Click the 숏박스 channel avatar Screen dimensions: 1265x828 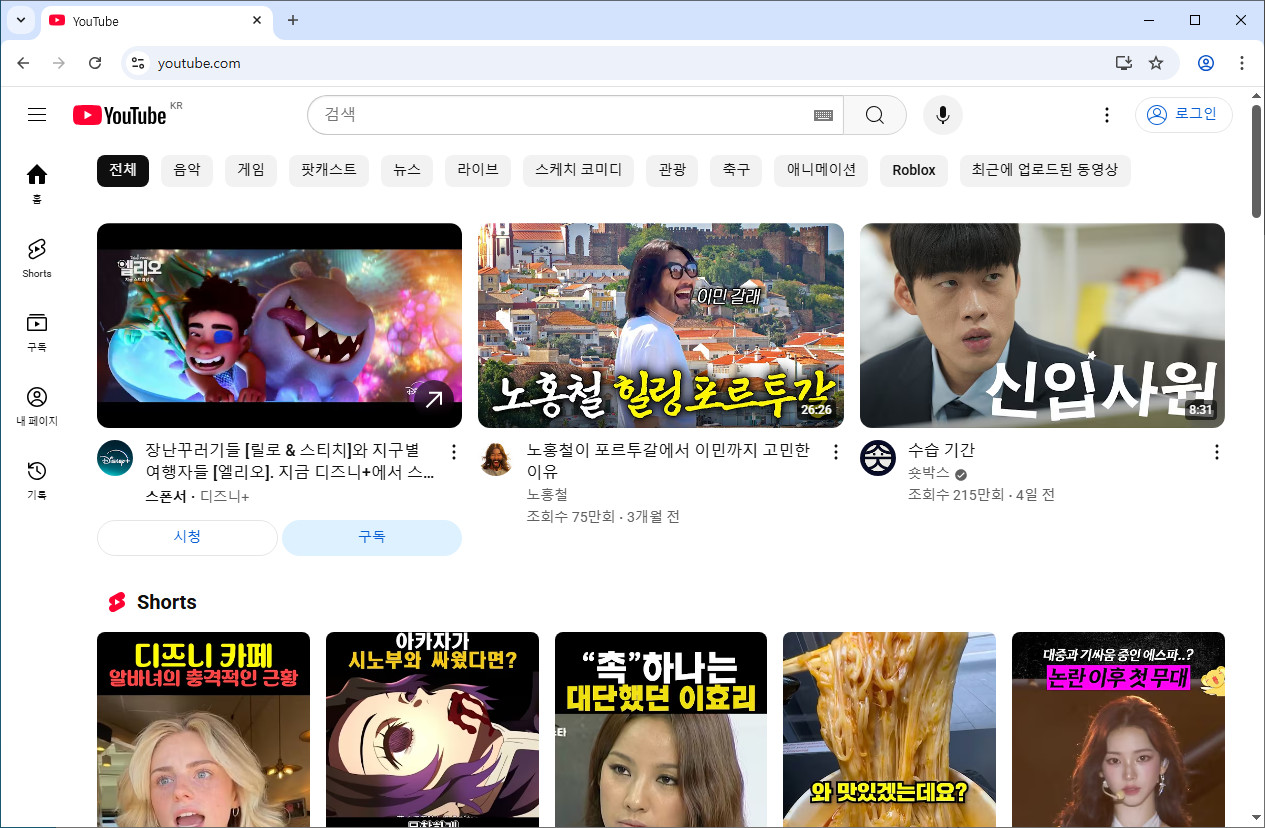pyautogui.click(x=877, y=458)
